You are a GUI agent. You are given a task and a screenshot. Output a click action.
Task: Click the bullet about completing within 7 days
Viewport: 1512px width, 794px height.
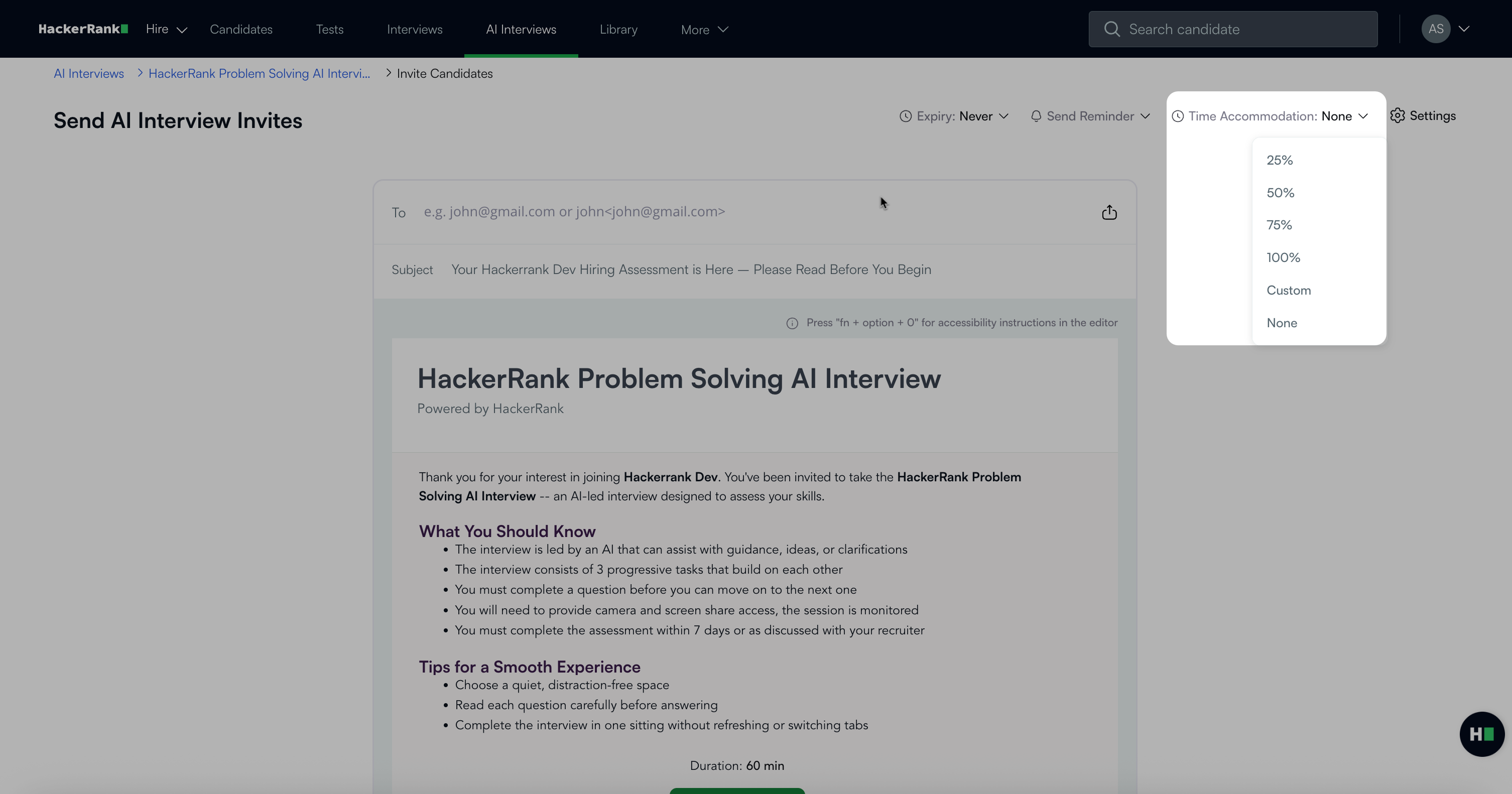pos(690,630)
